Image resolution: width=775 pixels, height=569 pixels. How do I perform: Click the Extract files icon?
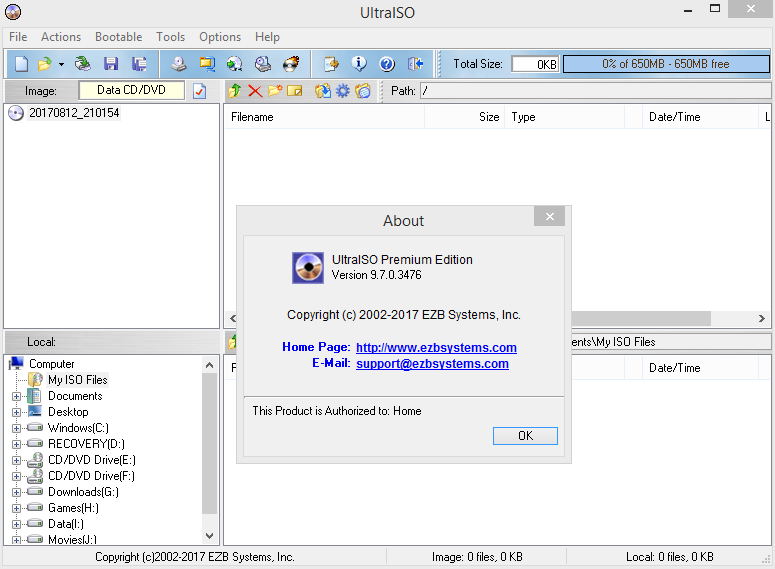(x=323, y=90)
